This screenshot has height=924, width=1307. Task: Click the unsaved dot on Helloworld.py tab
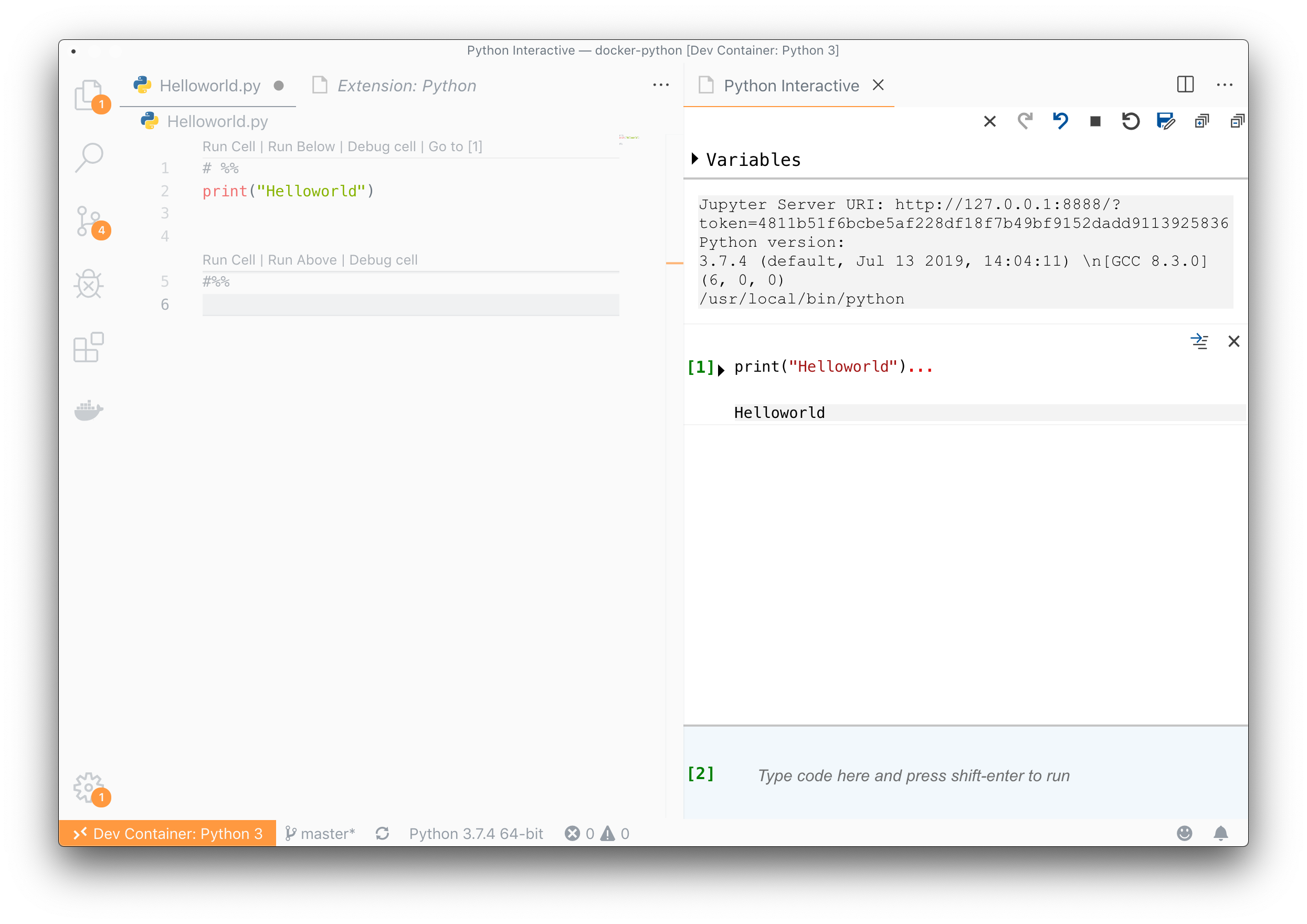tap(278, 86)
